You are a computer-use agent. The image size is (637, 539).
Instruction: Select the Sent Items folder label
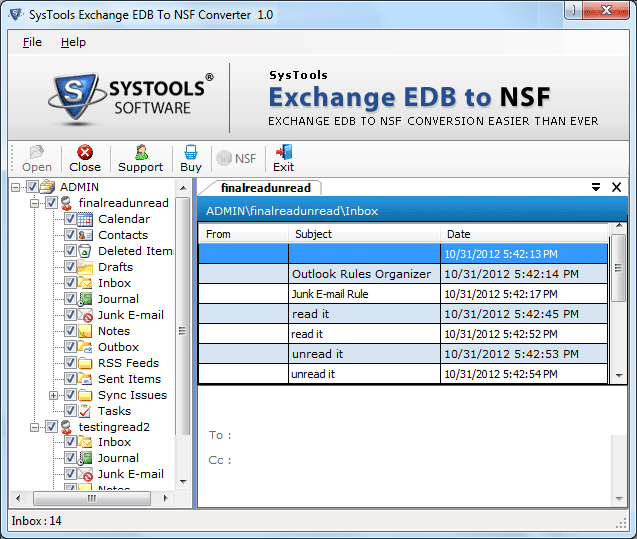pyautogui.click(x=130, y=379)
